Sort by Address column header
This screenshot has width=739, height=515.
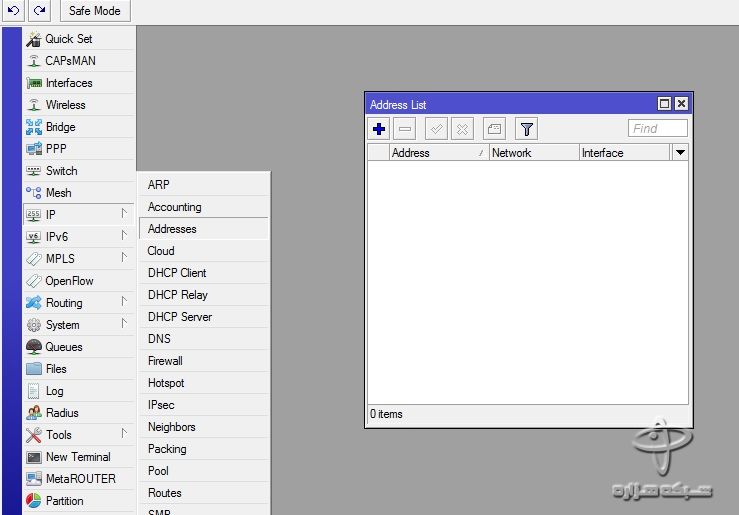point(439,153)
